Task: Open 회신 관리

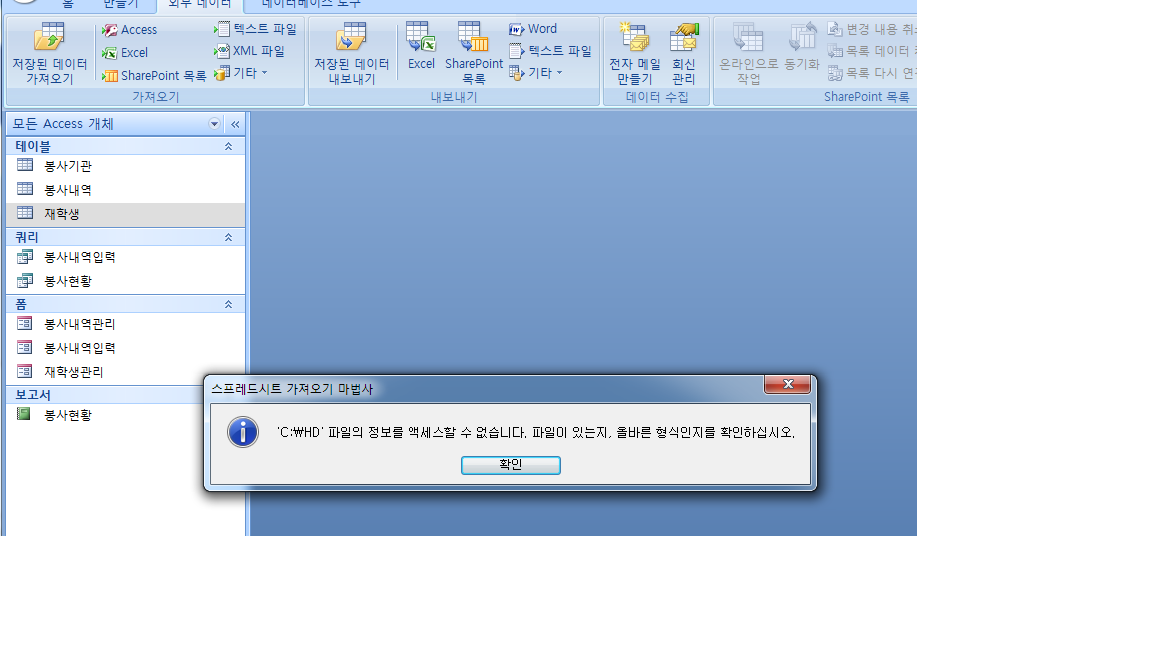Action: [x=683, y=53]
